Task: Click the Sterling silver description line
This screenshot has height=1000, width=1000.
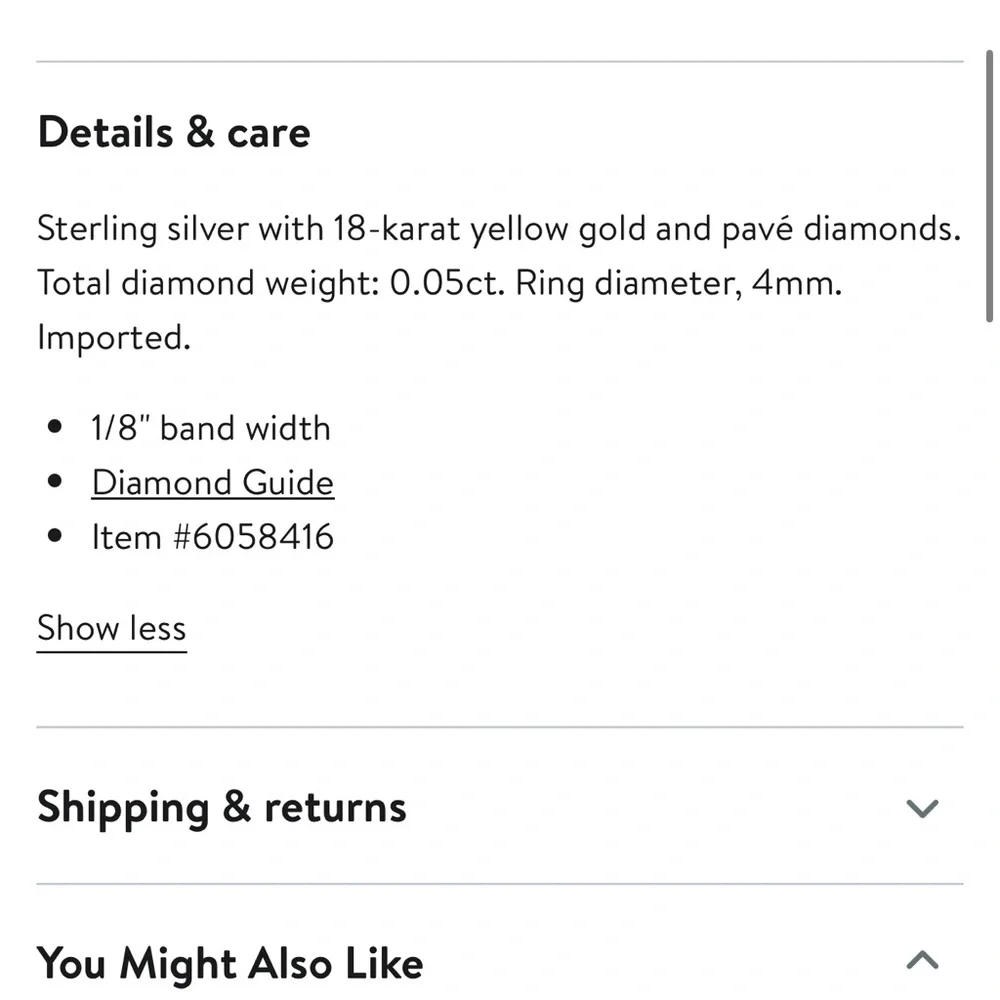Action: pyautogui.click(x=498, y=230)
